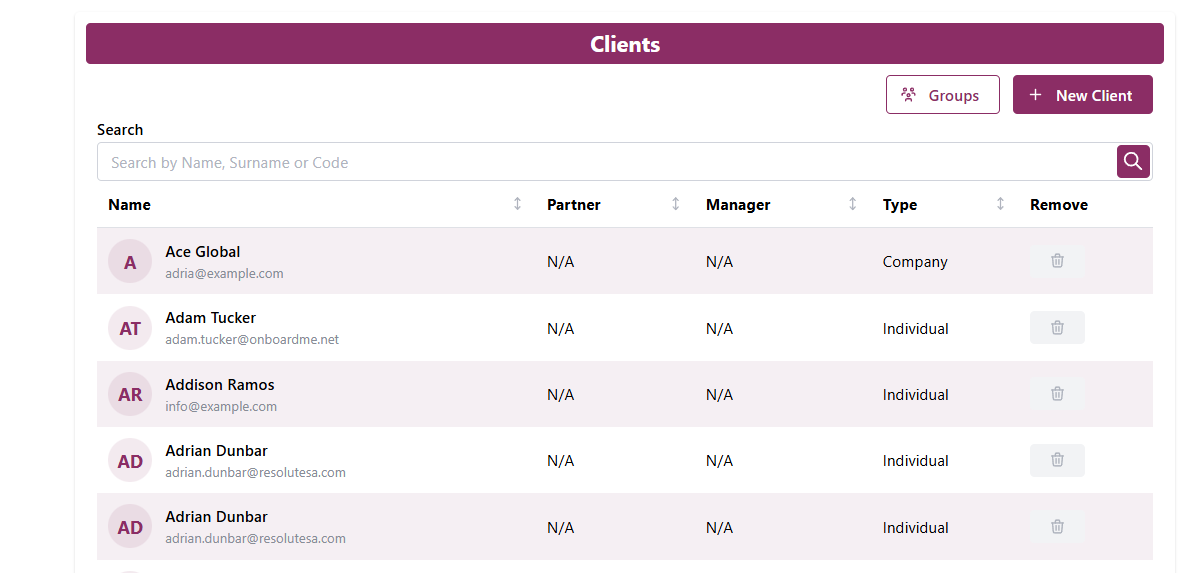Open the Groups button
Image resolution: width=1196 pixels, height=573 pixels.
(x=942, y=95)
